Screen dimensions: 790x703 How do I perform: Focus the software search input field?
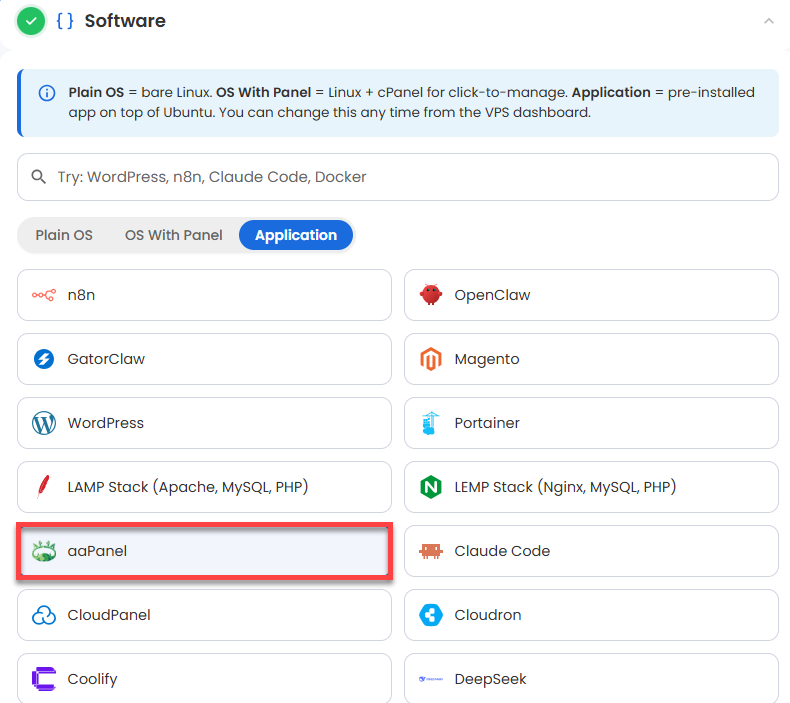point(398,177)
